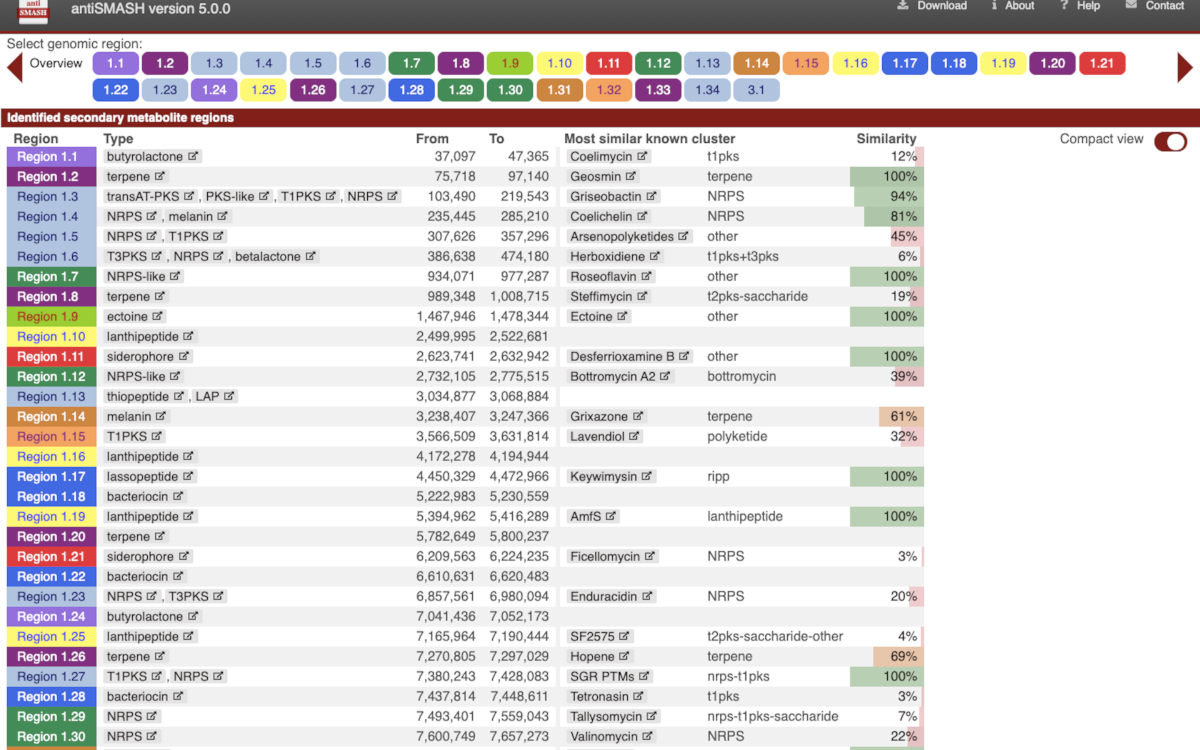1200x750 pixels.
Task: Open Steffimycin external link icon
Action: (642, 297)
